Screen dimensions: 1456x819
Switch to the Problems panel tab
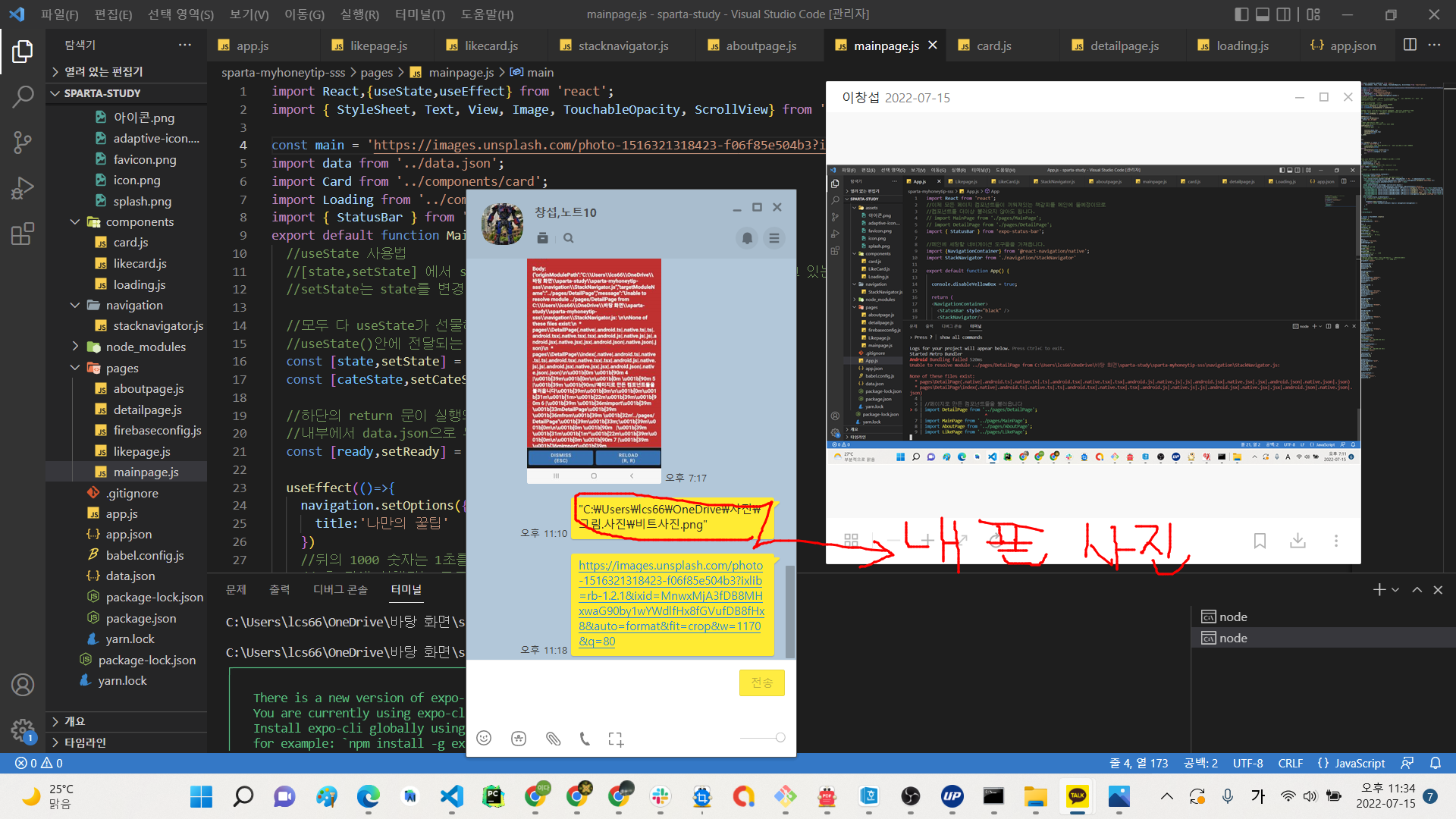(237, 589)
